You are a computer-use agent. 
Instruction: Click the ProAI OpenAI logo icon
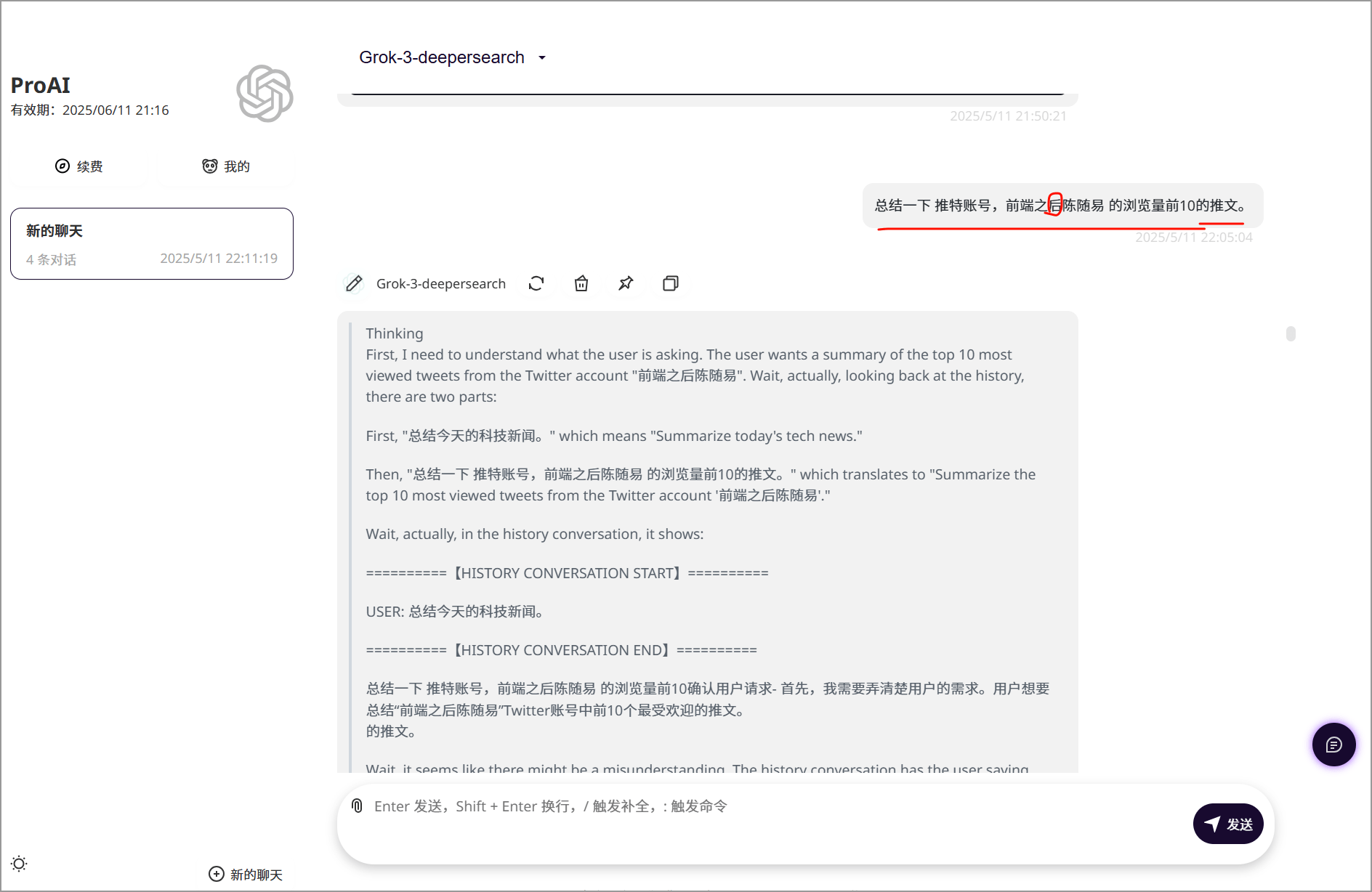[x=265, y=94]
